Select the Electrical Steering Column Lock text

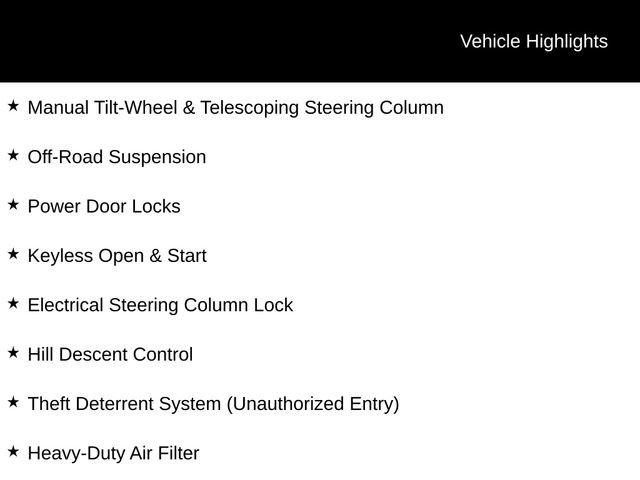(160, 305)
